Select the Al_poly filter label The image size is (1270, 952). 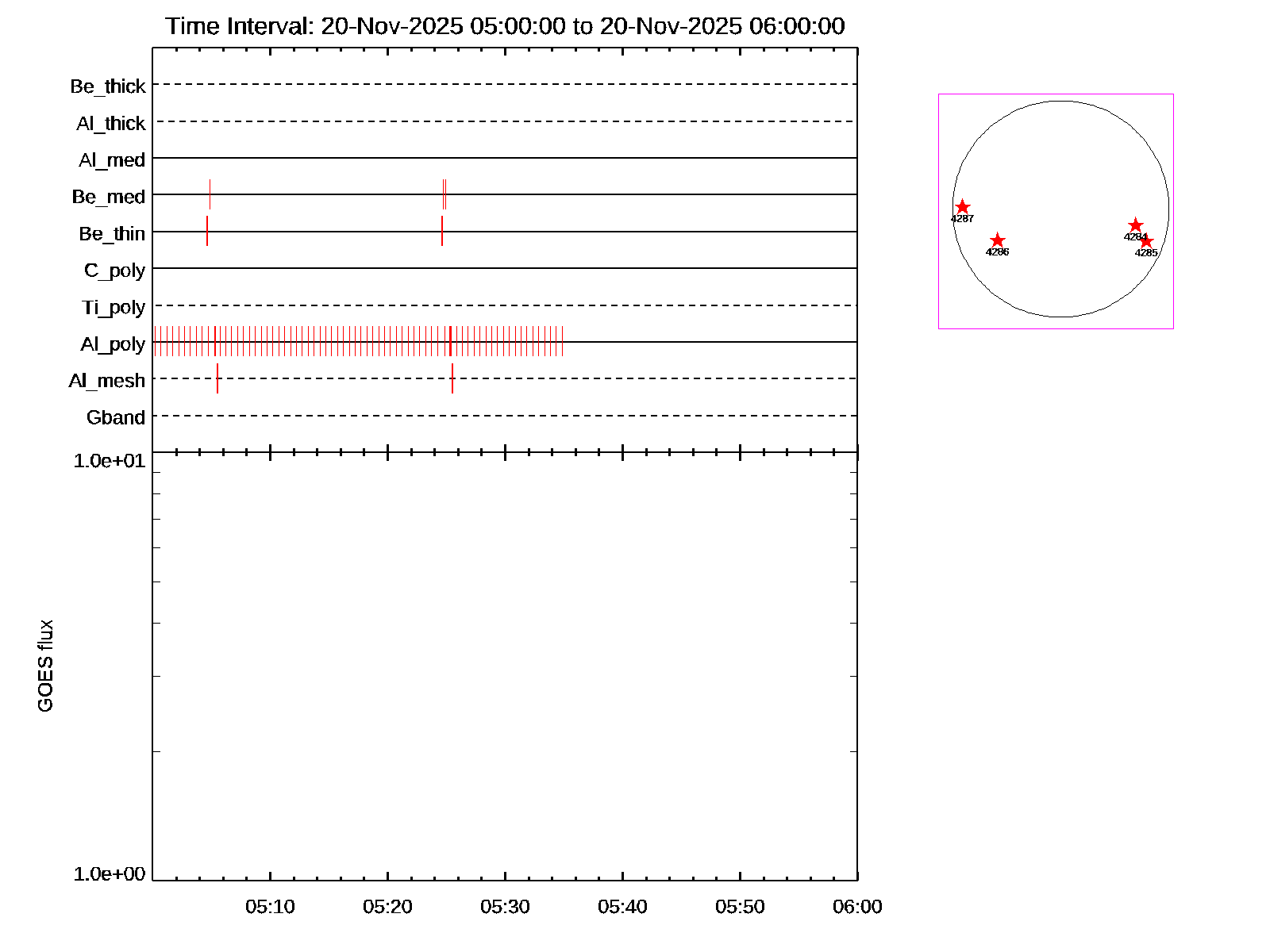pyautogui.click(x=113, y=344)
